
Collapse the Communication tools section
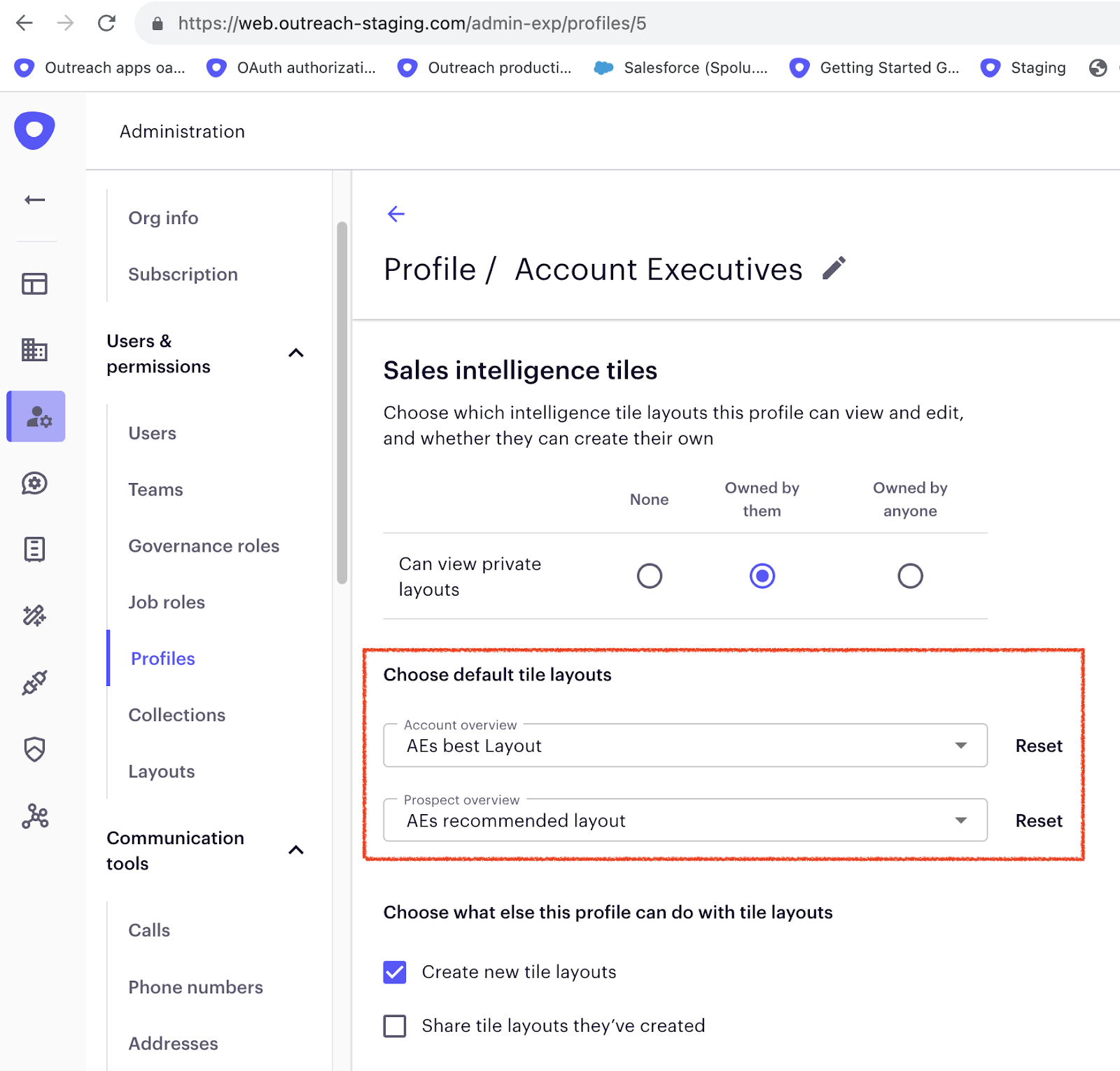[x=296, y=850]
